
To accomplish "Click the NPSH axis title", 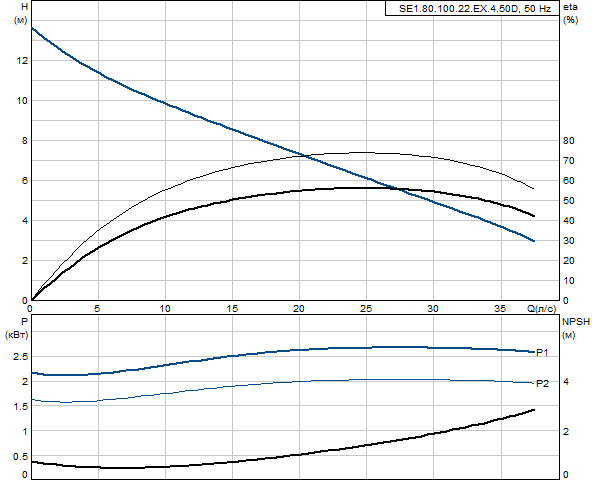I will (576, 322).
